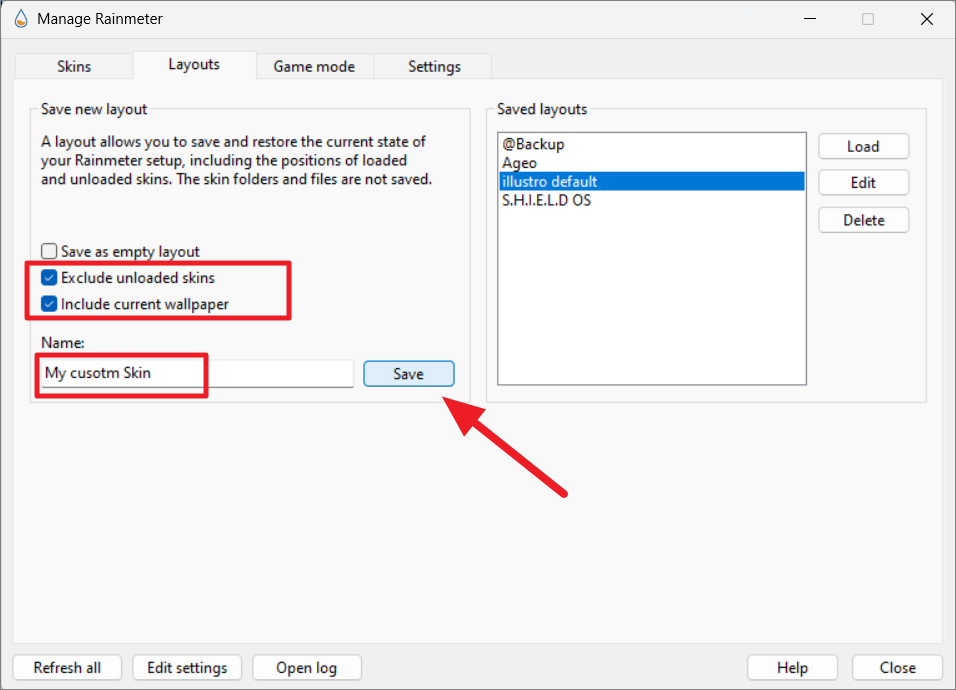956x690 pixels.
Task: Select the S.H.I.E.L.D OS layout
Action: (652, 201)
